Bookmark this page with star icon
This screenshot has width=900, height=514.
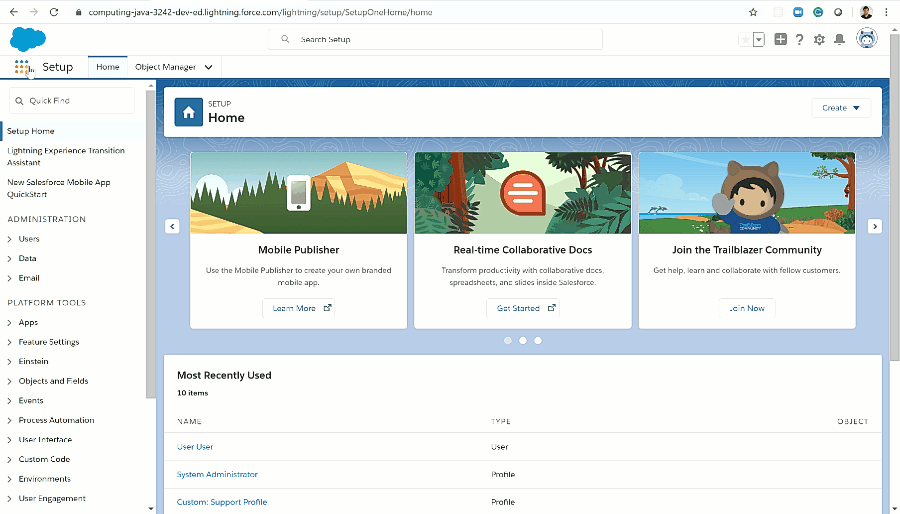pos(753,12)
